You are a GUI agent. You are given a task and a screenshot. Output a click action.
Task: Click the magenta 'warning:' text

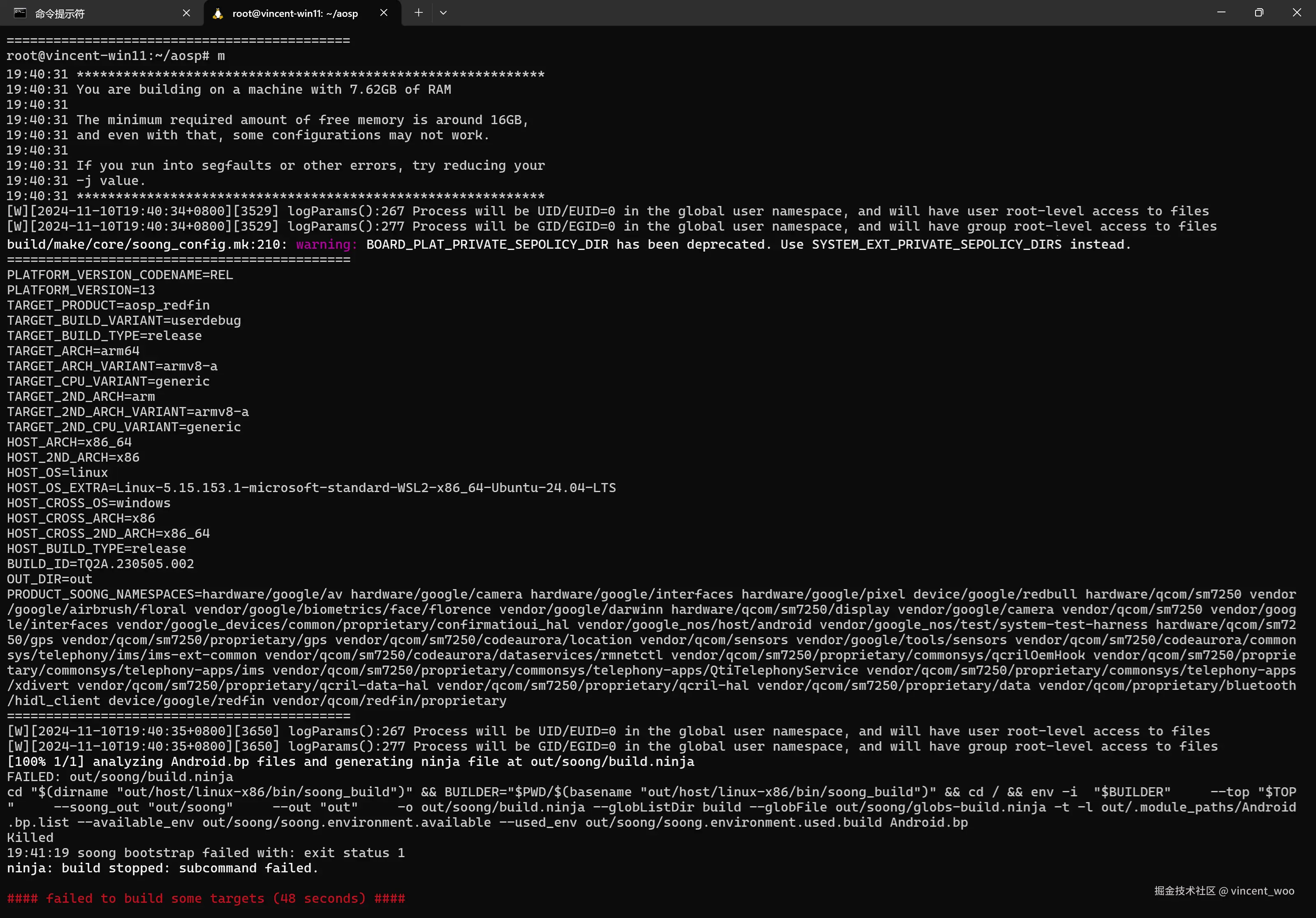coord(326,245)
